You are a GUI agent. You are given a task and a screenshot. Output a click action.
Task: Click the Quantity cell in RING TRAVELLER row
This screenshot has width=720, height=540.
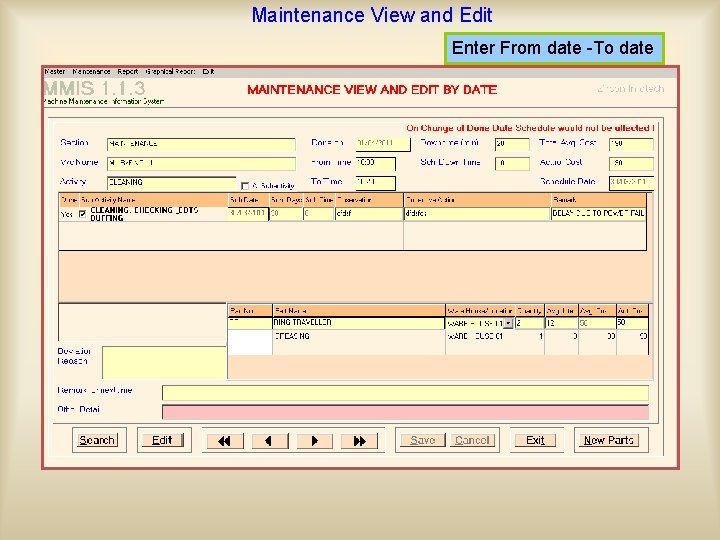[x=529, y=323]
